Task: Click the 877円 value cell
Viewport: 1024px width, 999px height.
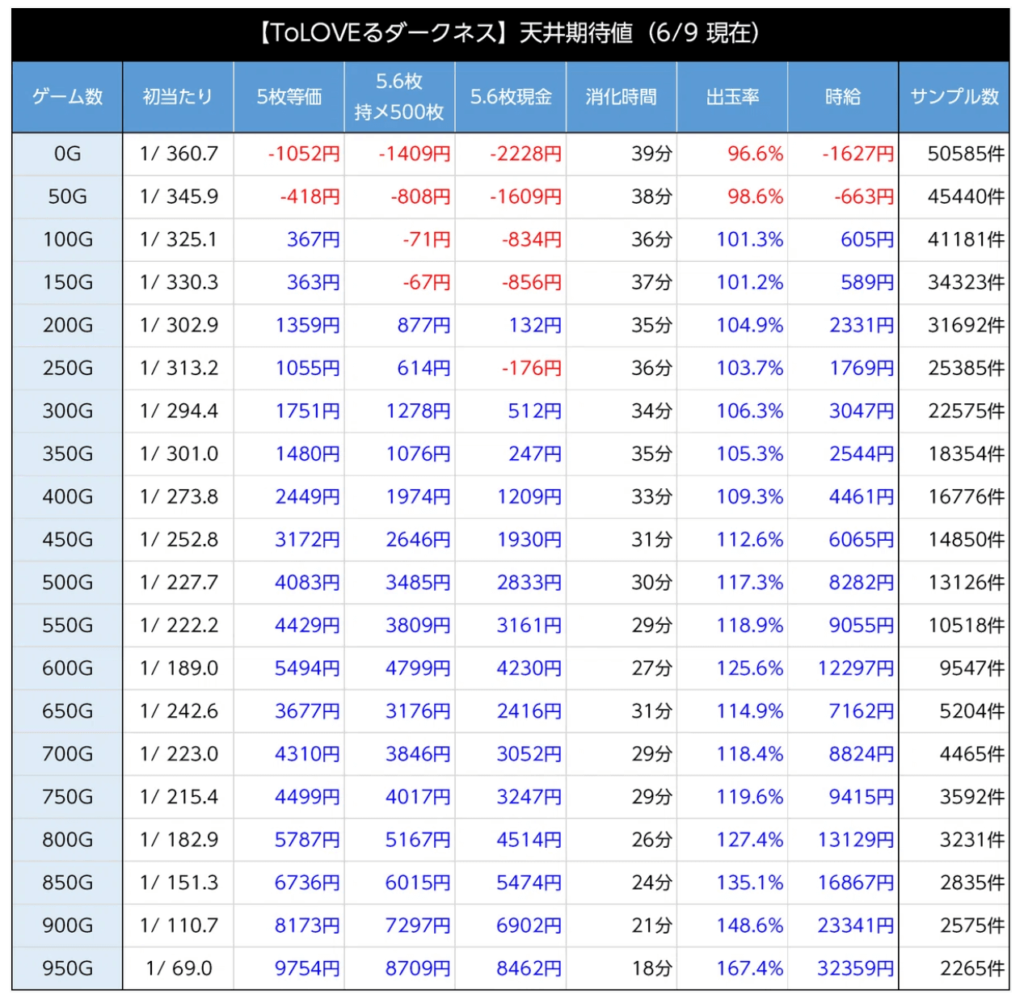Action: 400,325
